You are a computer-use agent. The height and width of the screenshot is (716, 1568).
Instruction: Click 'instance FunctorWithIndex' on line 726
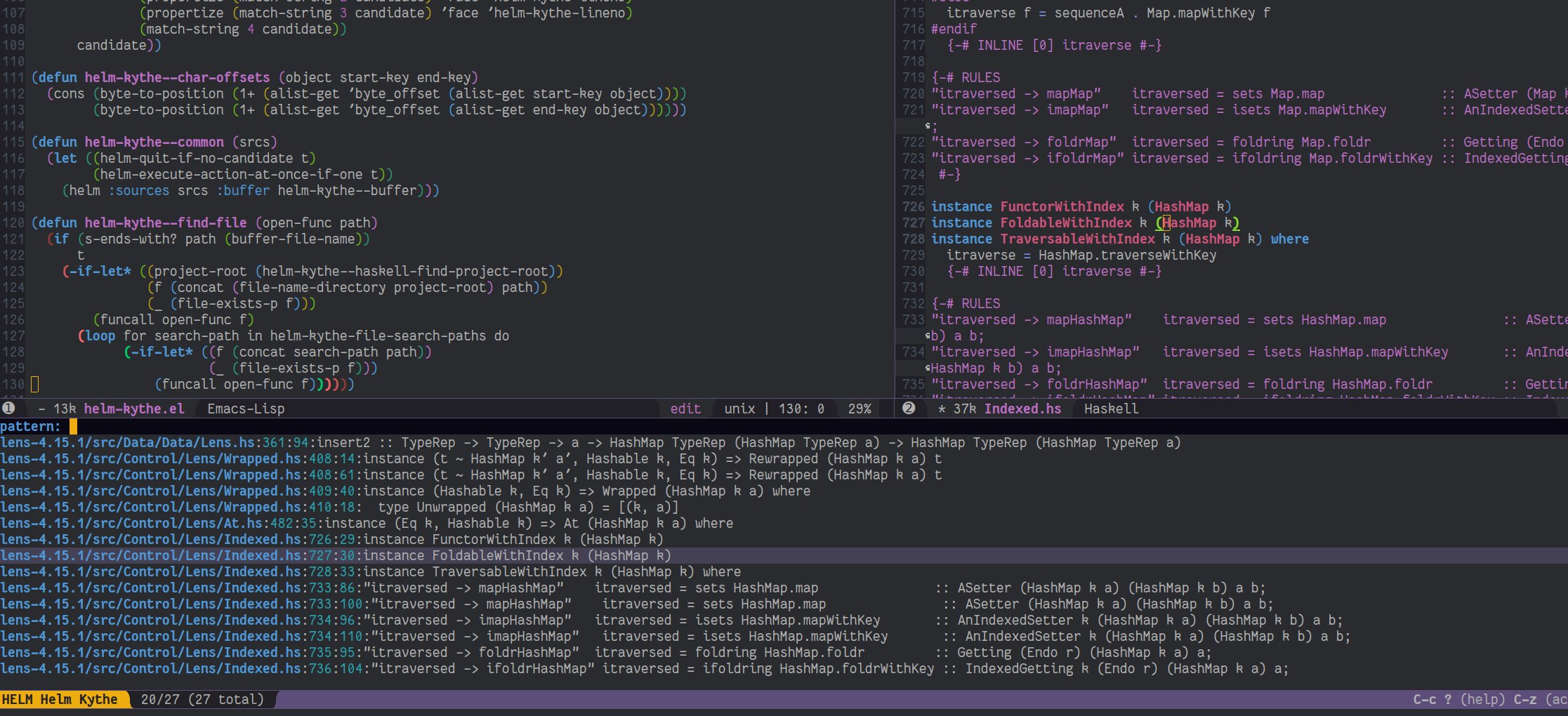(x=1027, y=206)
